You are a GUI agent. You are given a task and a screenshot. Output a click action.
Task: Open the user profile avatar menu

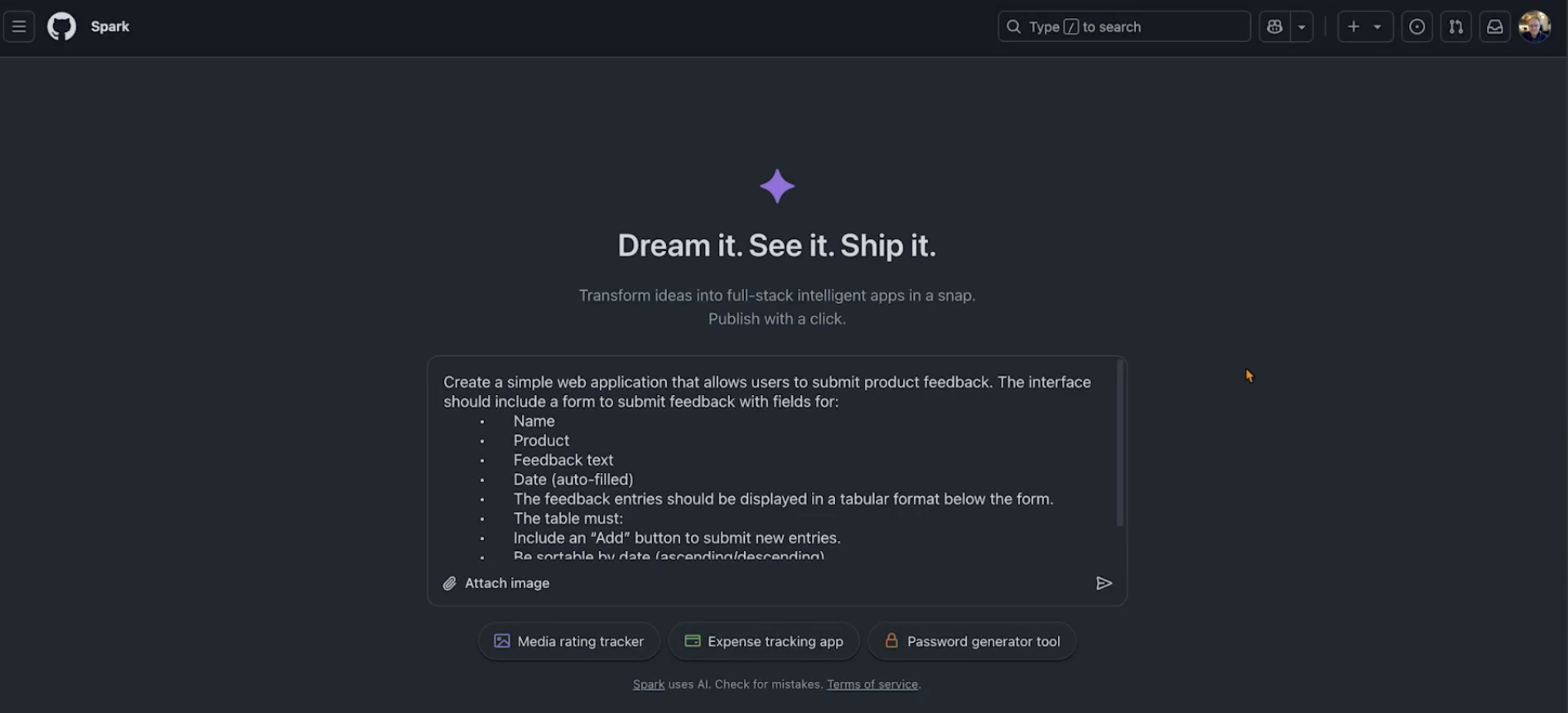(x=1534, y=27)
